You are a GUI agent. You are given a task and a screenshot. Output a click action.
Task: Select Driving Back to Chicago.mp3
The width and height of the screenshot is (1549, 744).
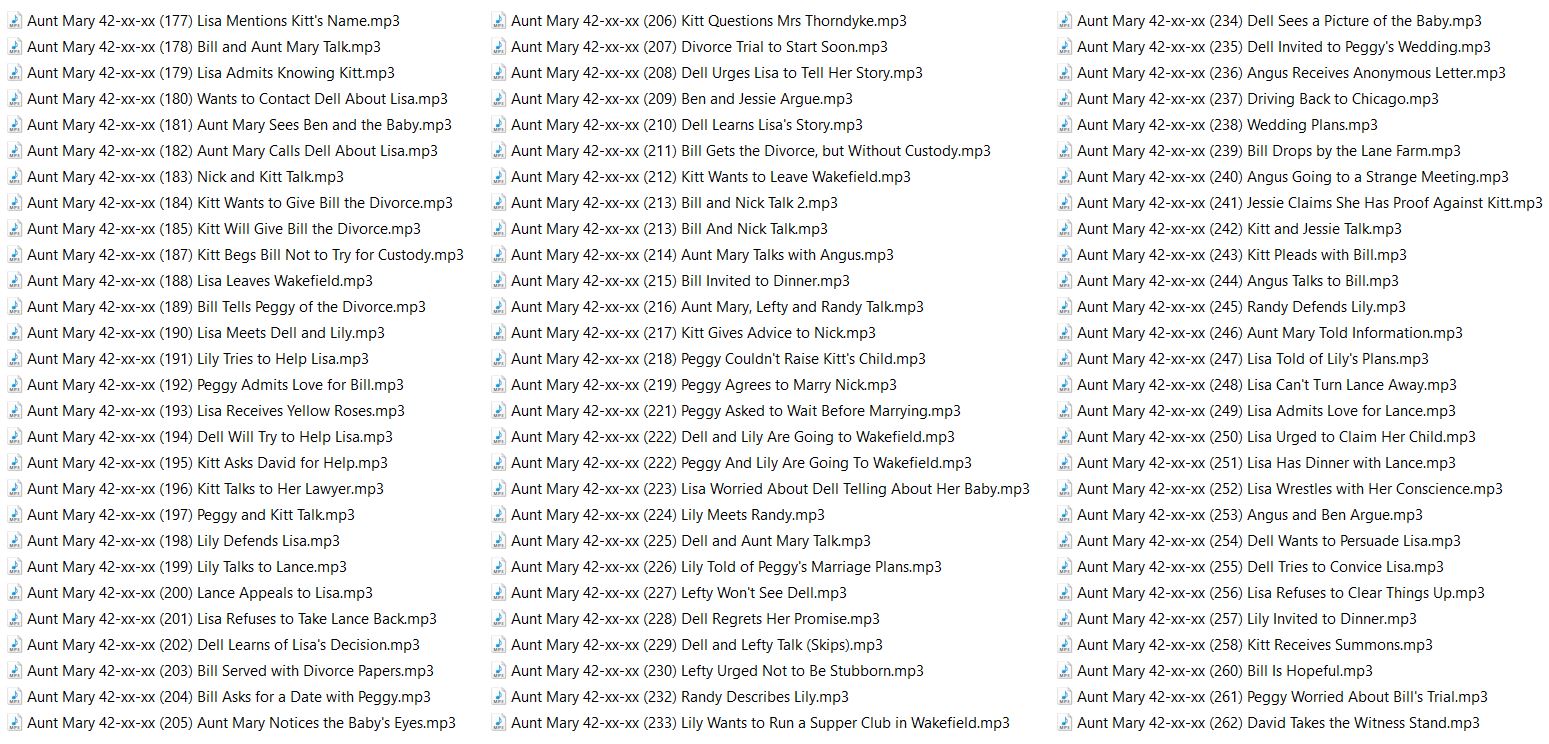(1257, 99)
